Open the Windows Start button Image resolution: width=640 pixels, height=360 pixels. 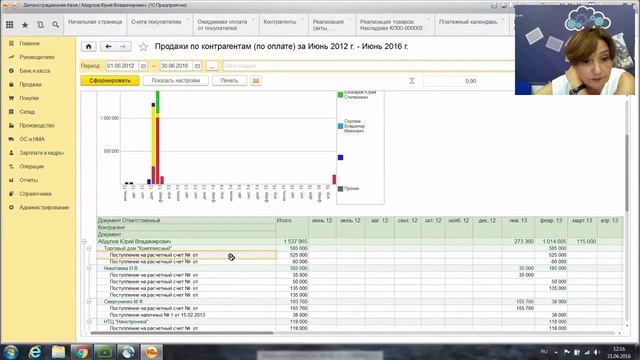[11, 352]
